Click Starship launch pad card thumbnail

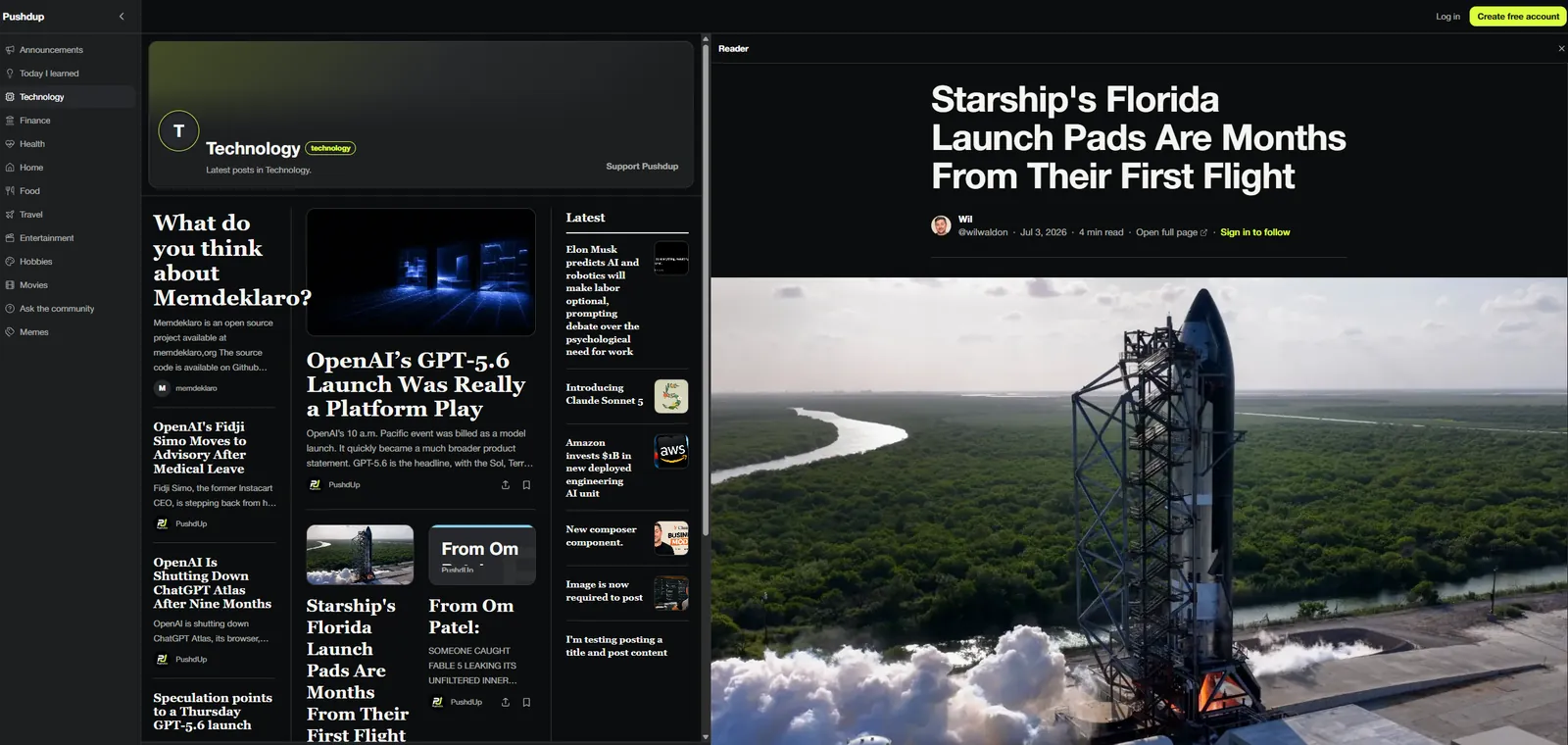click(x=360, y=555)
